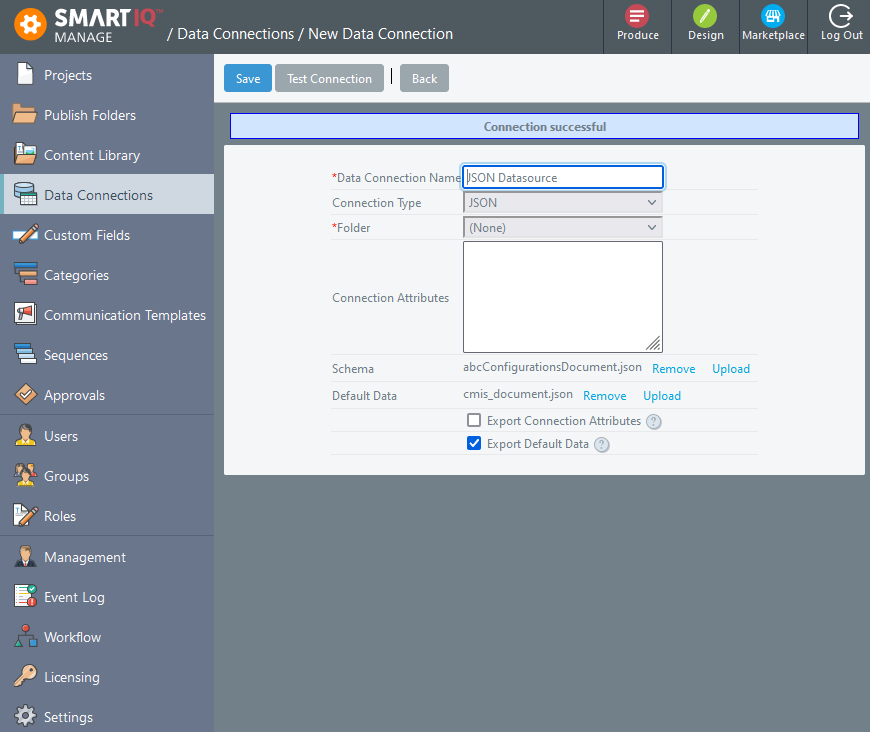Viewport: 870px width, 732px height.
Task: Show help for Export Connection Attributes
Action: 654,422
